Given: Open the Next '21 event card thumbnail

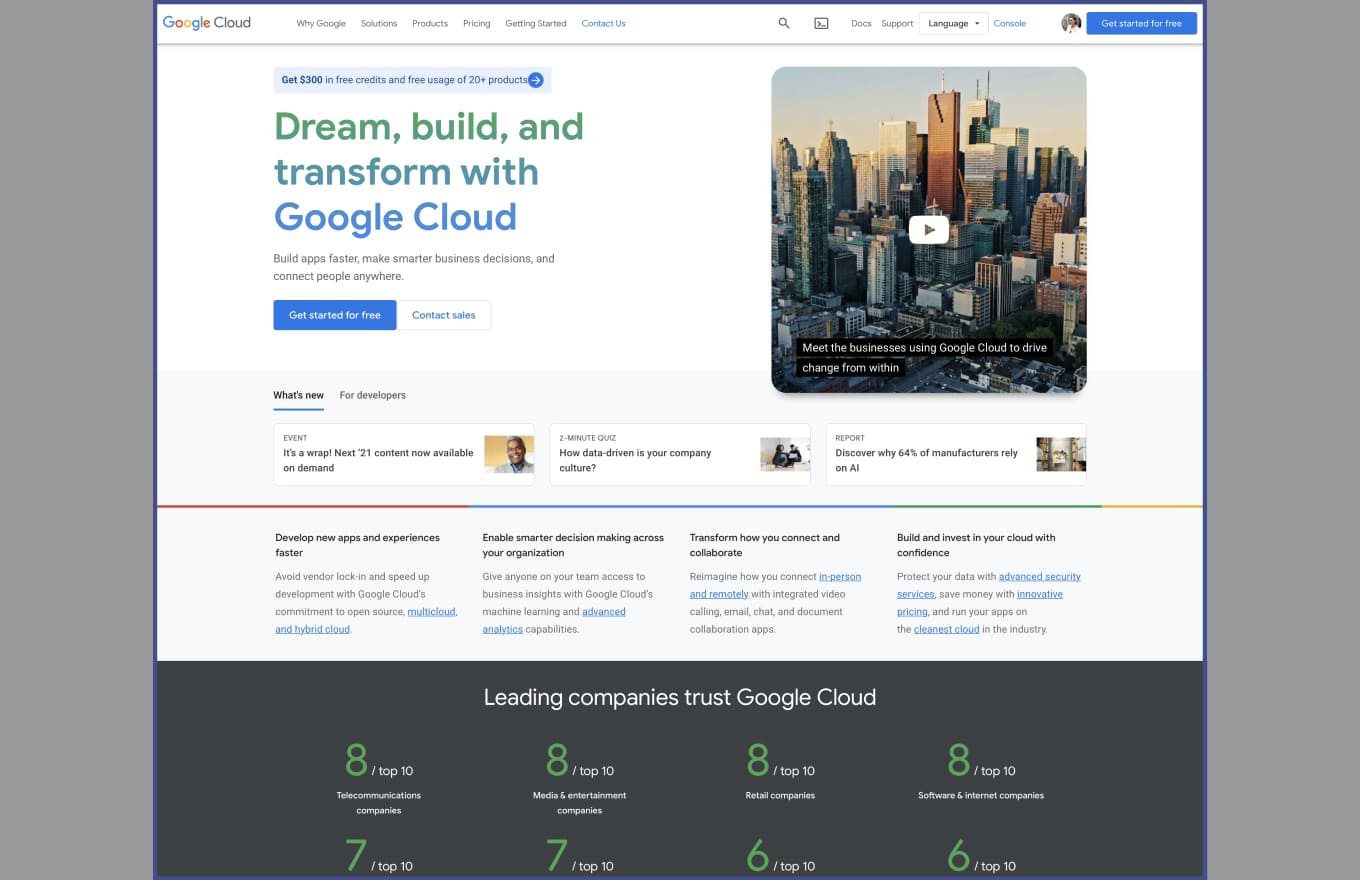Looking at the screenshot, I should coord(509,454).
